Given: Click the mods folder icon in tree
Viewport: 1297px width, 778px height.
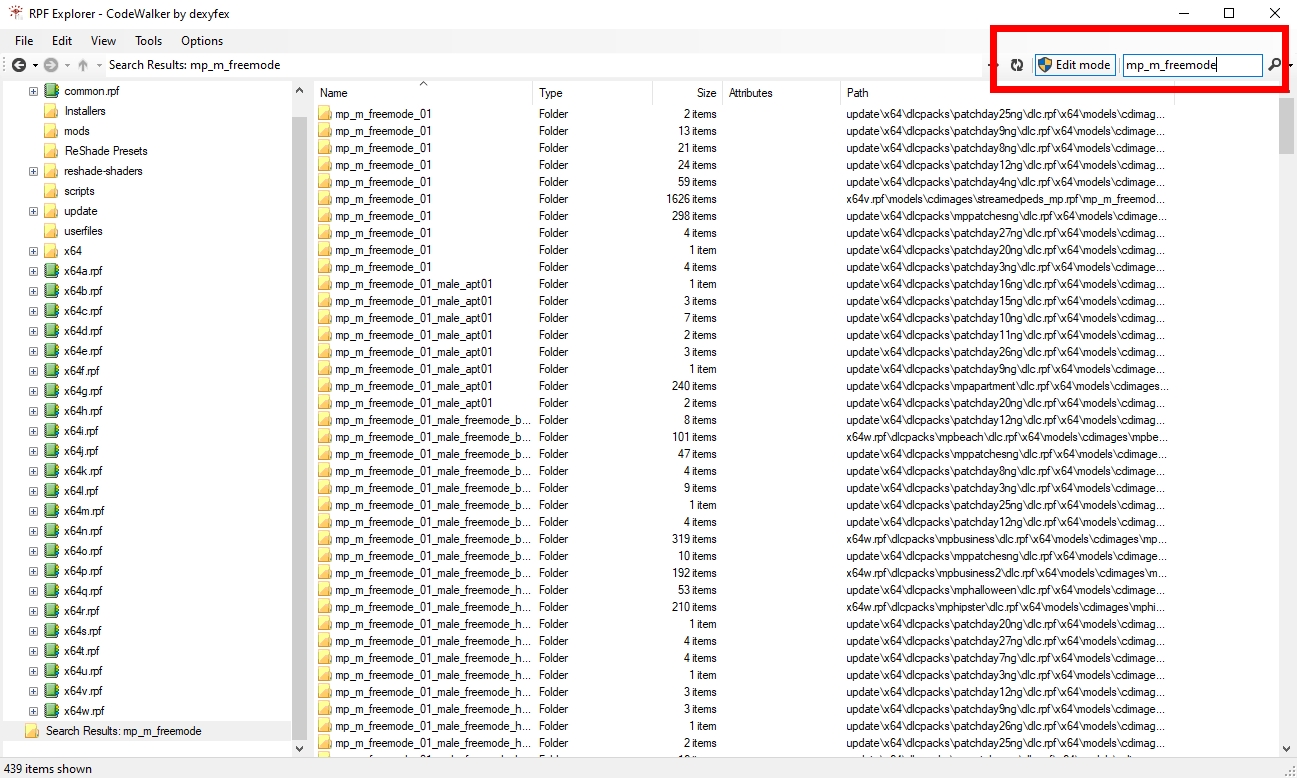Looking at the screenshot, I should tap(51, 131).
